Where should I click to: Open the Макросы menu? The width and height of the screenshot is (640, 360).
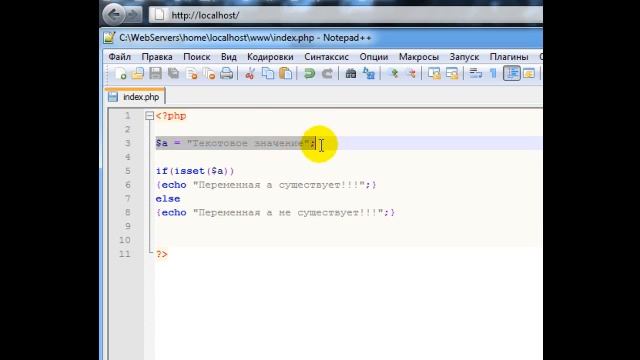point(419,57)
